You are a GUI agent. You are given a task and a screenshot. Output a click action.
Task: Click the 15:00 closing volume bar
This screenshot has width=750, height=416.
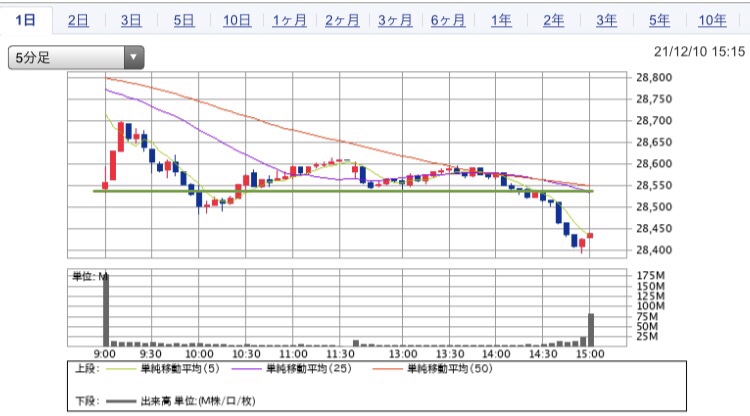(x=591, y=330)
